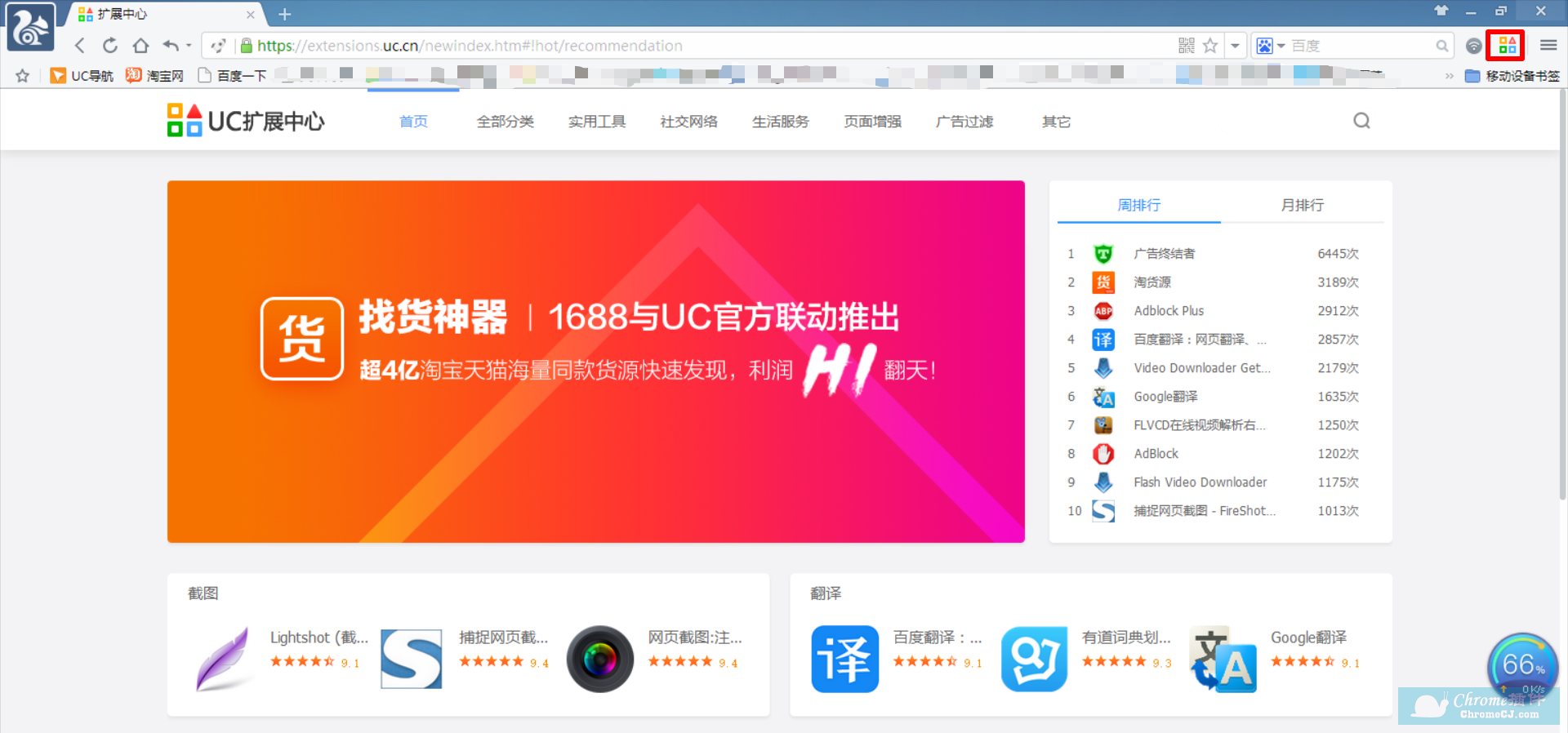Open the skin shirt icon in title bar
Image resolution: width=1568 pixels, height=733 pixels.
(x=1441, y=11)
